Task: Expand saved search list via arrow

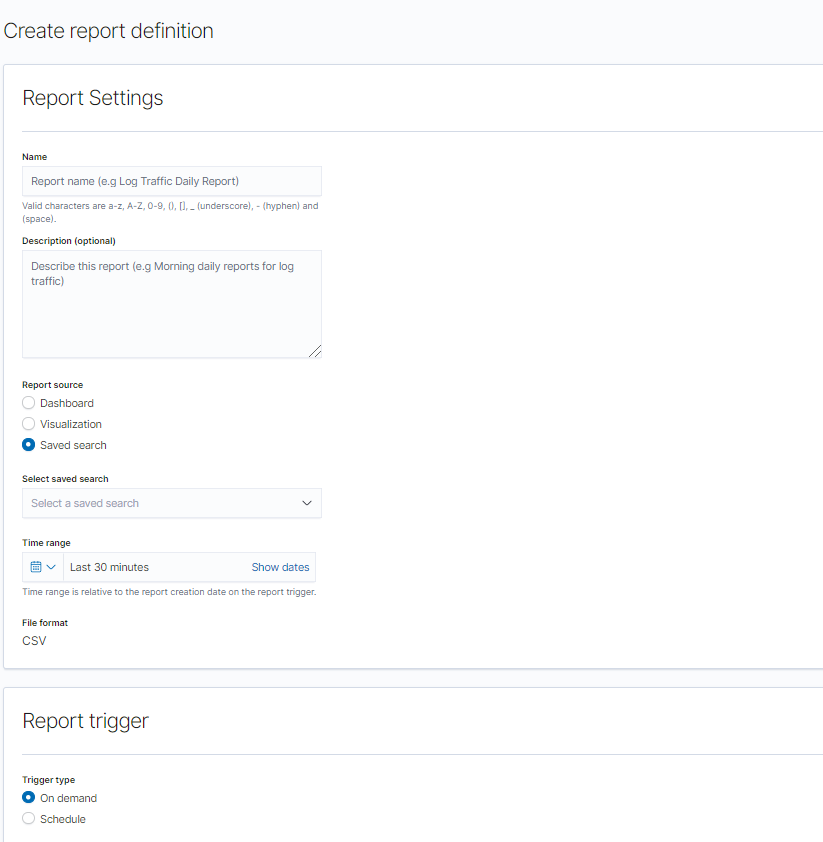Action: tap(307, 503)
